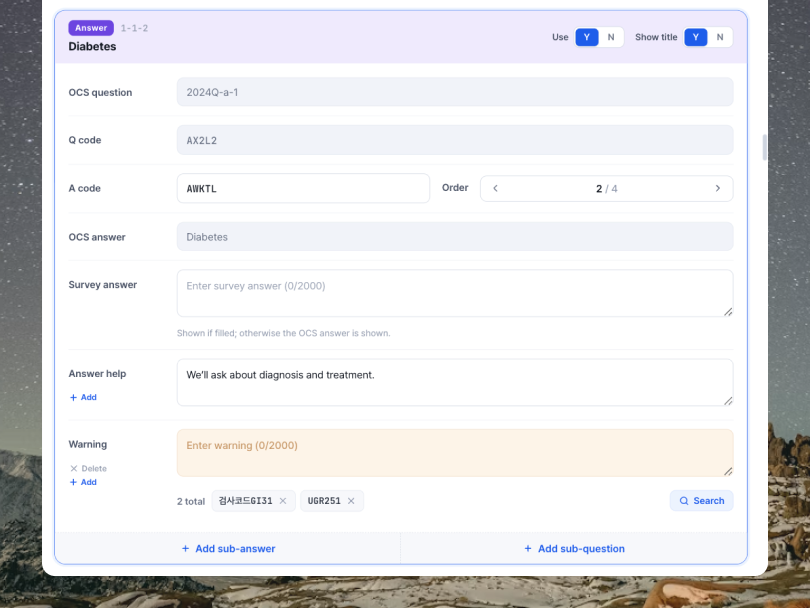Click the Search magnifier icon
The image size is (810, 608).
(683, 501)
